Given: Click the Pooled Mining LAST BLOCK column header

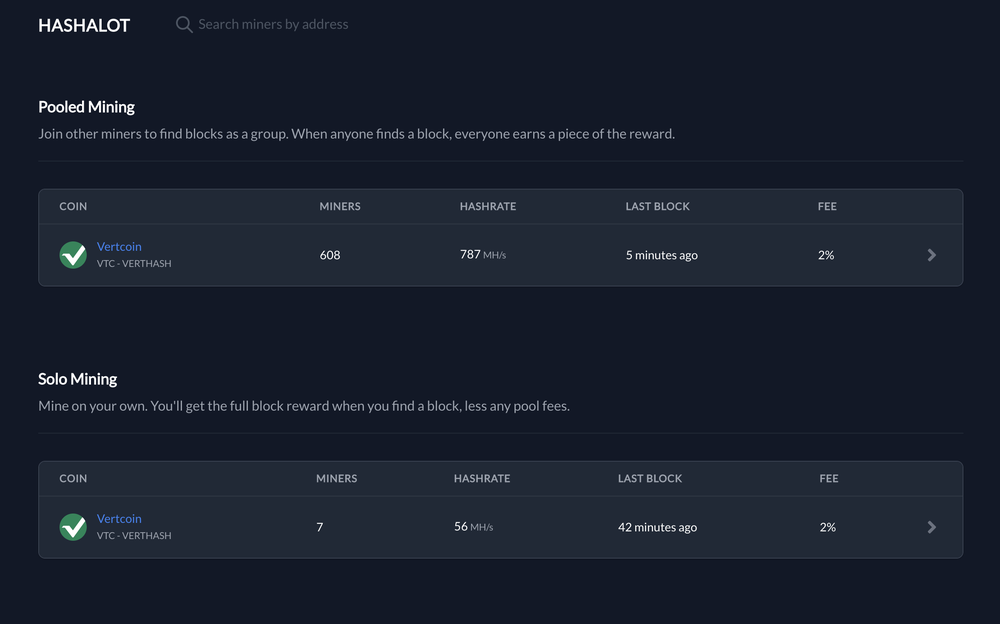Looking at the screenshot, I should click(x=658, y=206).
